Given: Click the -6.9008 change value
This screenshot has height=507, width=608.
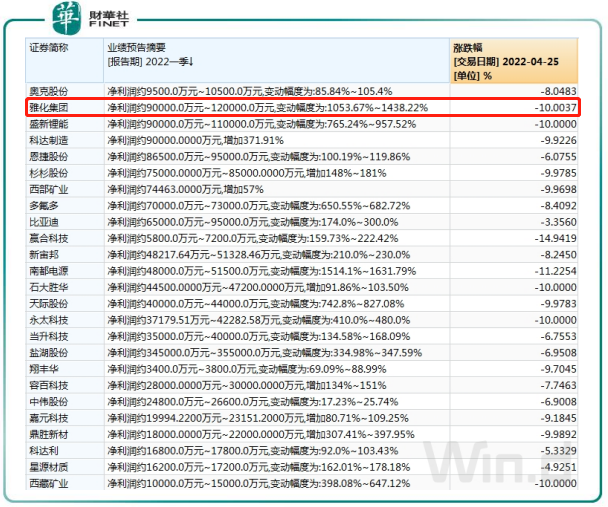Looking at the screenshot, I should (x=558, y=402).
